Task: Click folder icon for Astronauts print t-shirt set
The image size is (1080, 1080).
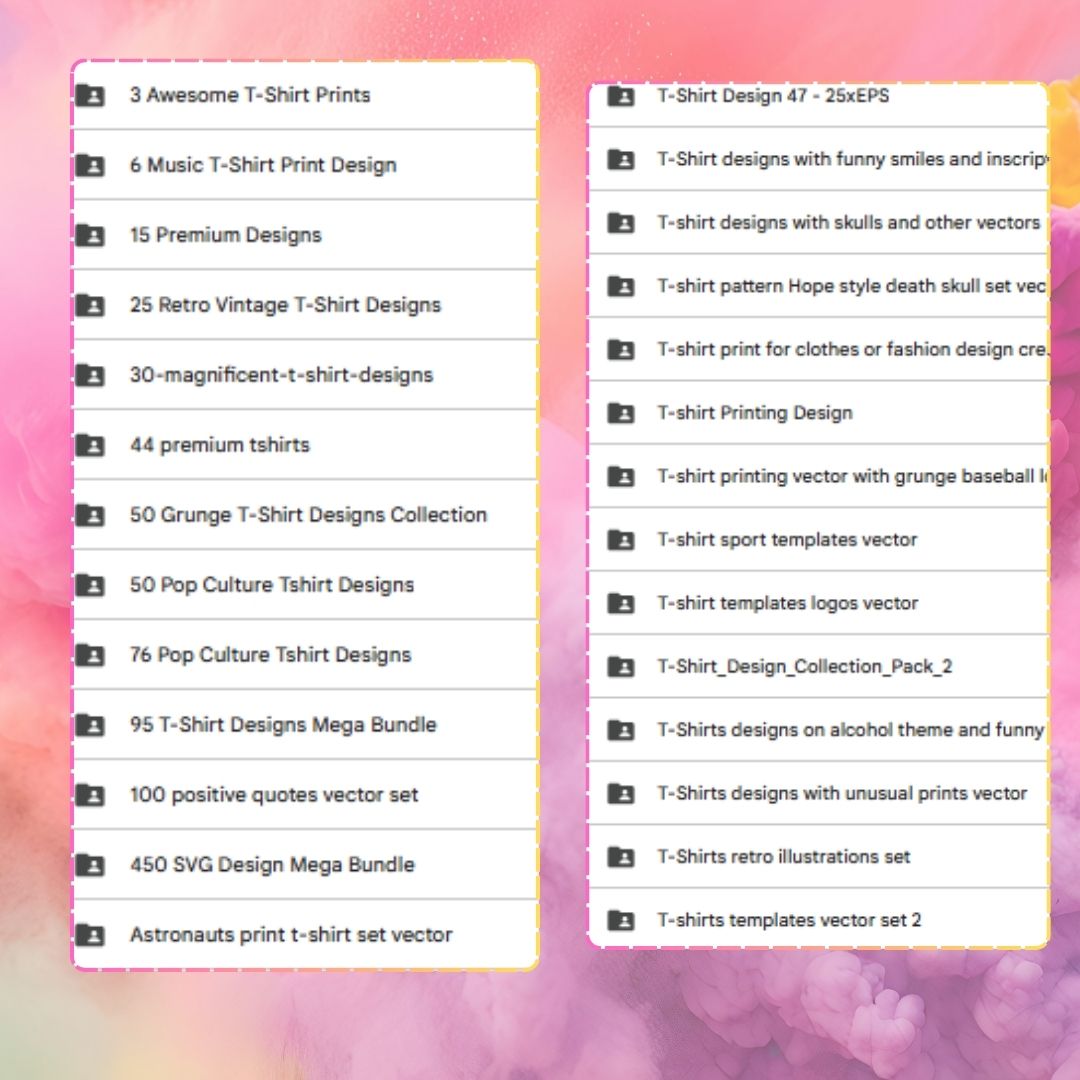Action: [x=90, y=935]
